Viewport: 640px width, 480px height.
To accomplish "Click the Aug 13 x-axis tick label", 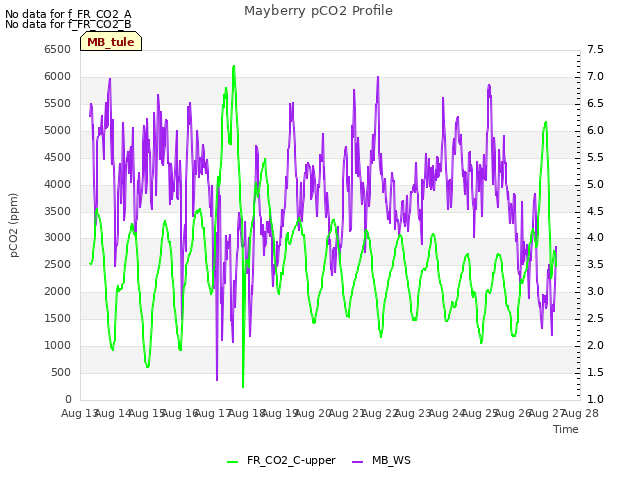I will tap(80, 413).
